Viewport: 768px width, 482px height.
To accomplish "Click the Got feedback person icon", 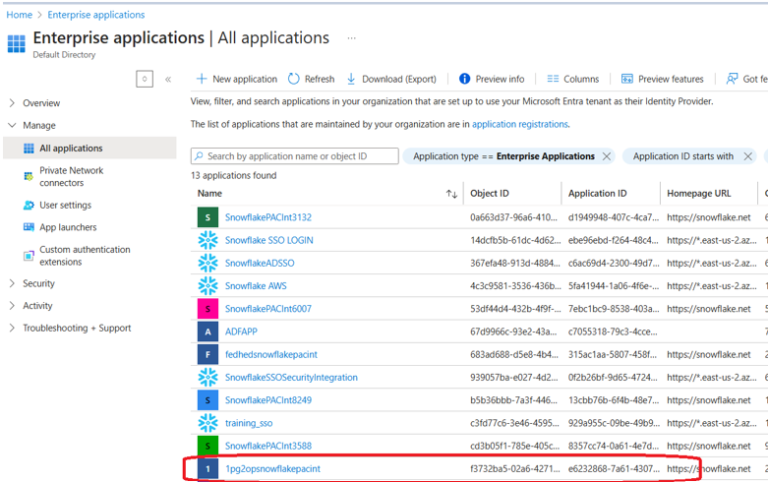I will pos(732,79).
